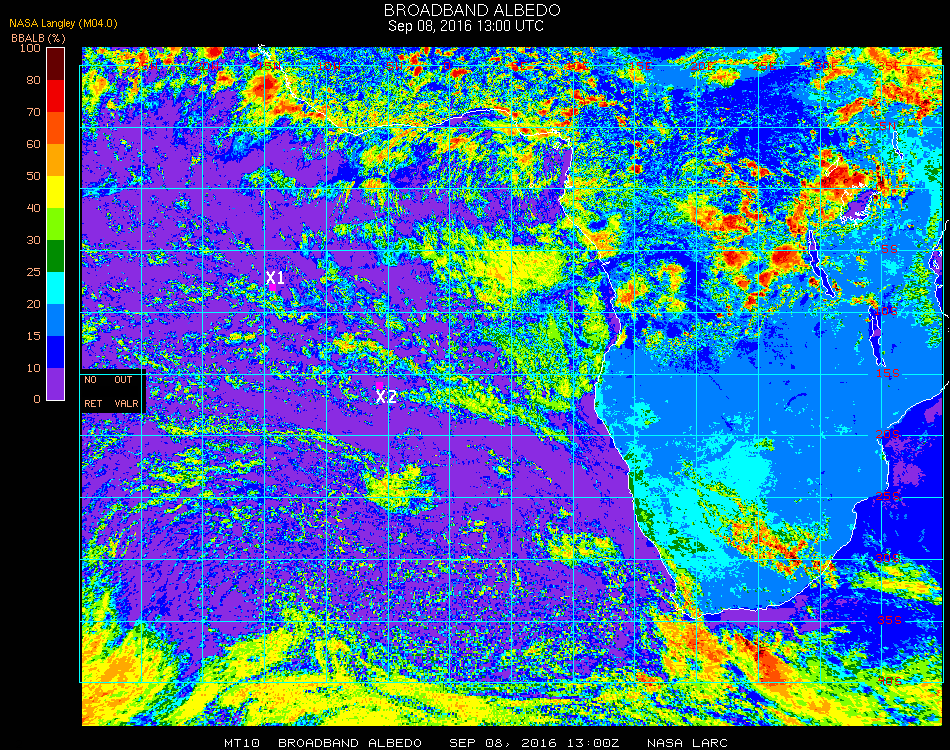Viewport: 950px width, 750px height.
Task: Select the purple 0-10% legend swatch
Action: click(x=55, y=384)
